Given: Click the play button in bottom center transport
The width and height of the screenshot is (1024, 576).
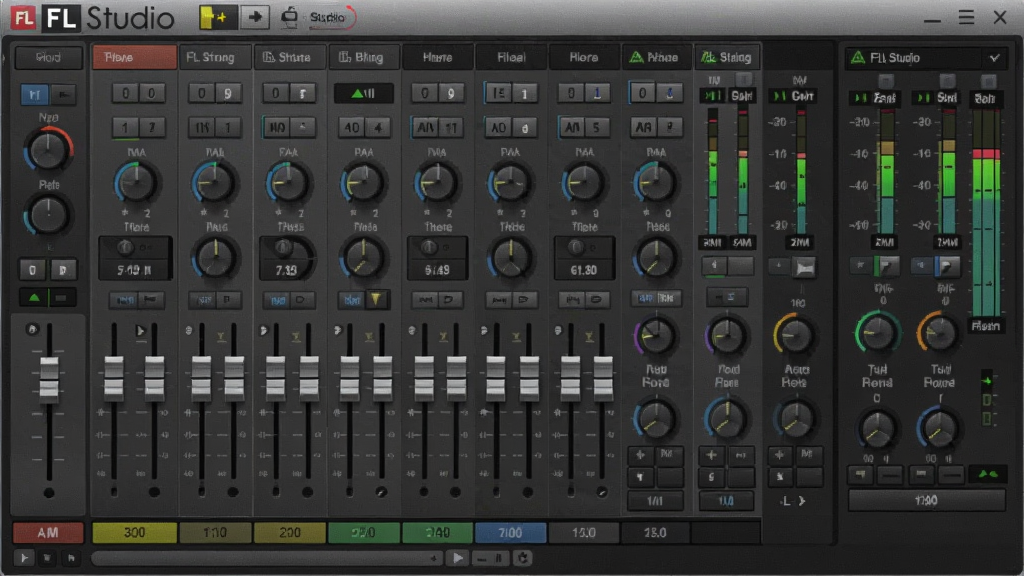Looking at the screenshot, I should (x=458, y=558).
